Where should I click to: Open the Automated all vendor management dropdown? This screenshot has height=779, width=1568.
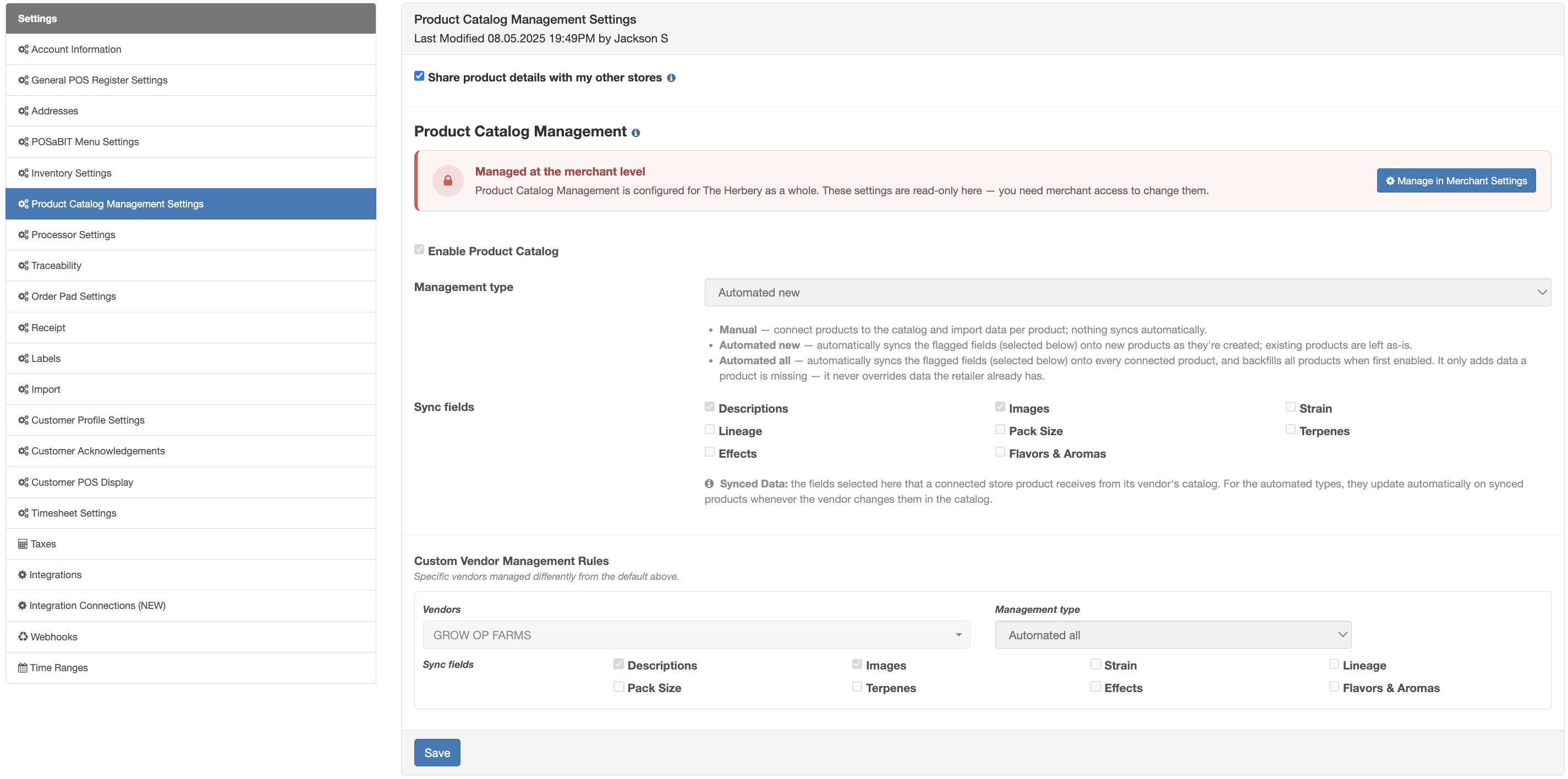(x=1173, y=635)
